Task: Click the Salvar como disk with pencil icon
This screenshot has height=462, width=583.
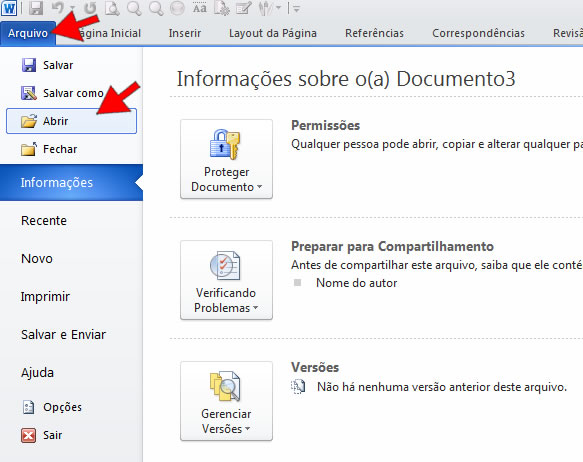Action: click(x=29, y=93)
